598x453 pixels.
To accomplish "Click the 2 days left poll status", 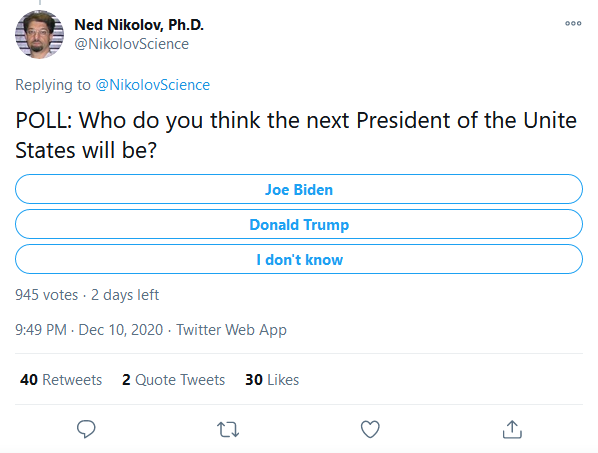I will pos(125,295).
